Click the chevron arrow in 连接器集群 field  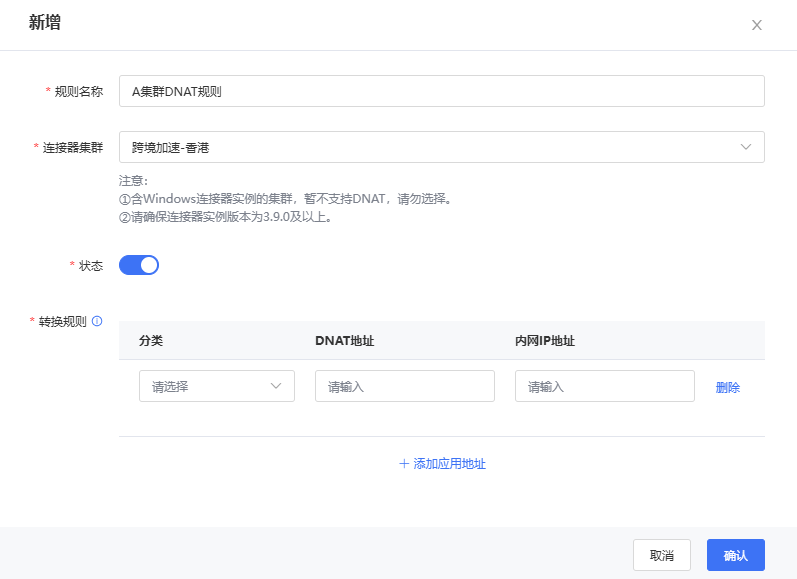coord(746,147)
